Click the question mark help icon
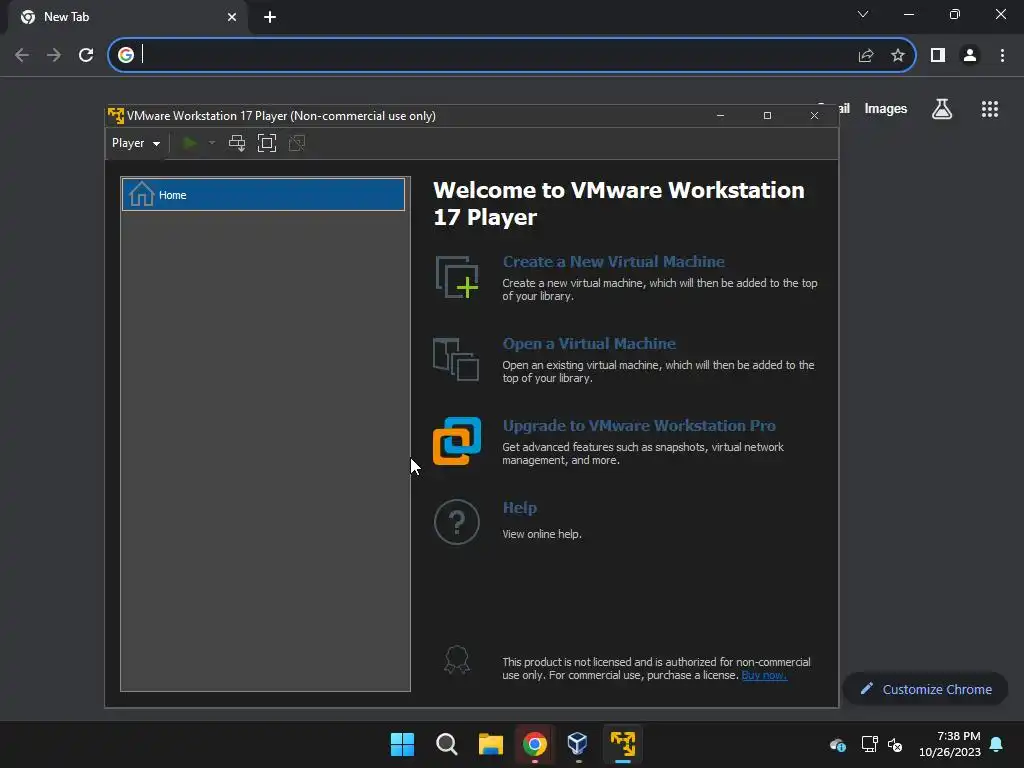The height and width of the screenshot is (768, 1024). click(457, 522)
